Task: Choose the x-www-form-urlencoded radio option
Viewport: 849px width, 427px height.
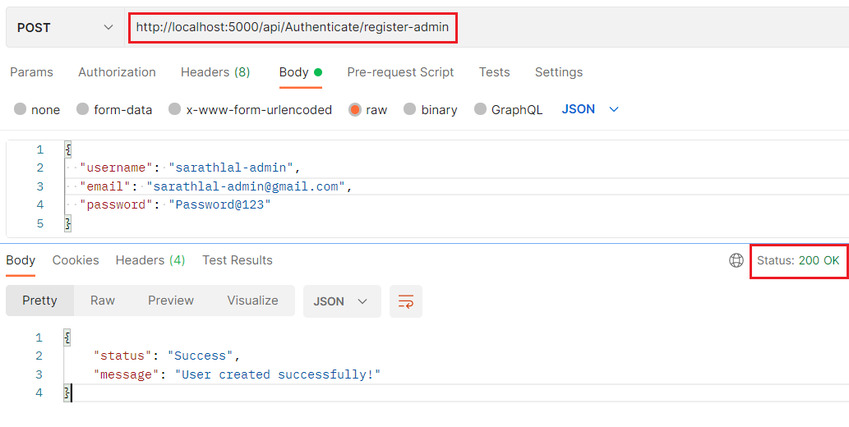Action: (x=175, y=110)
